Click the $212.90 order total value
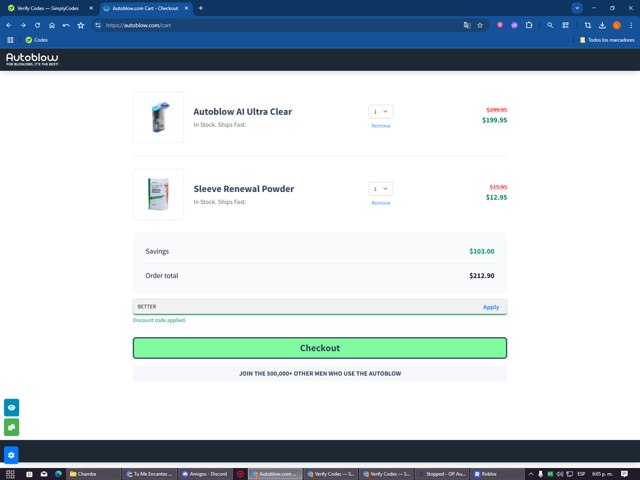 click(482, 276)
